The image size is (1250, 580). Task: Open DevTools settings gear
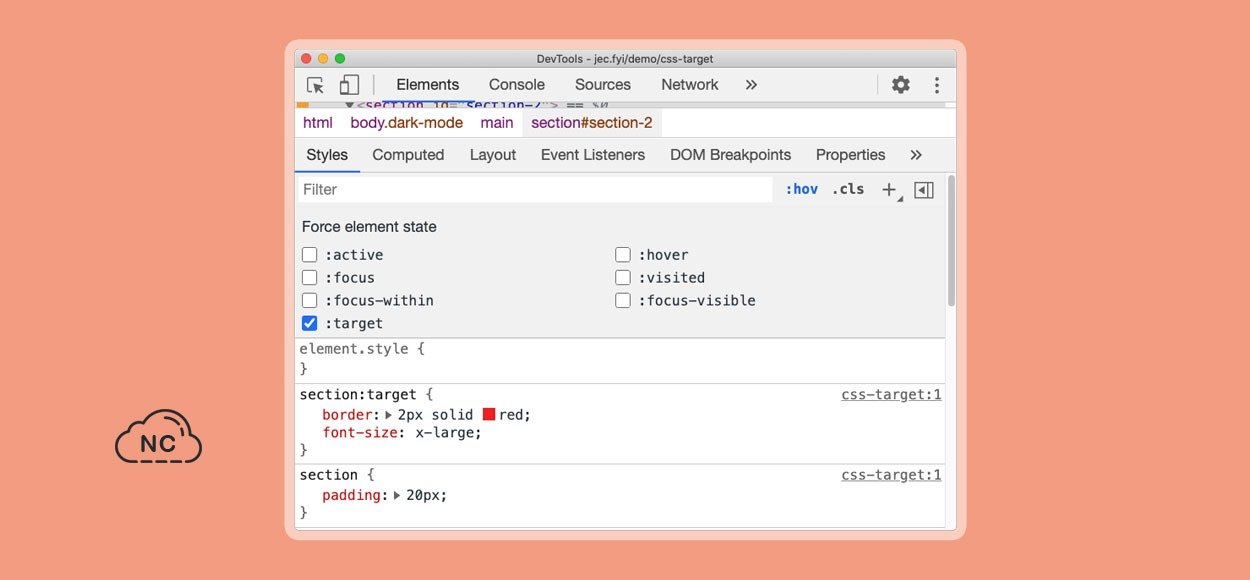[901, 85]
